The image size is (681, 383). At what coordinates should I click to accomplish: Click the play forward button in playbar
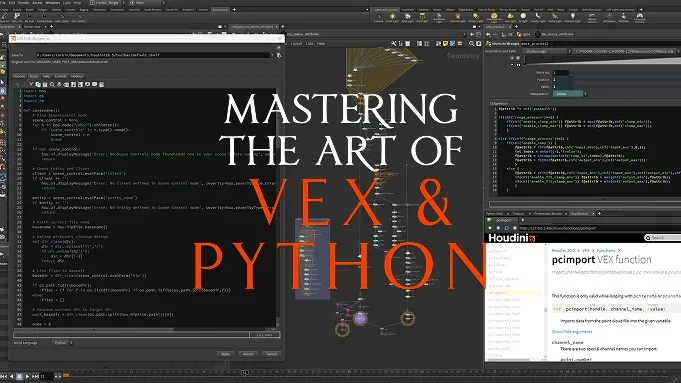click(27, 376)
